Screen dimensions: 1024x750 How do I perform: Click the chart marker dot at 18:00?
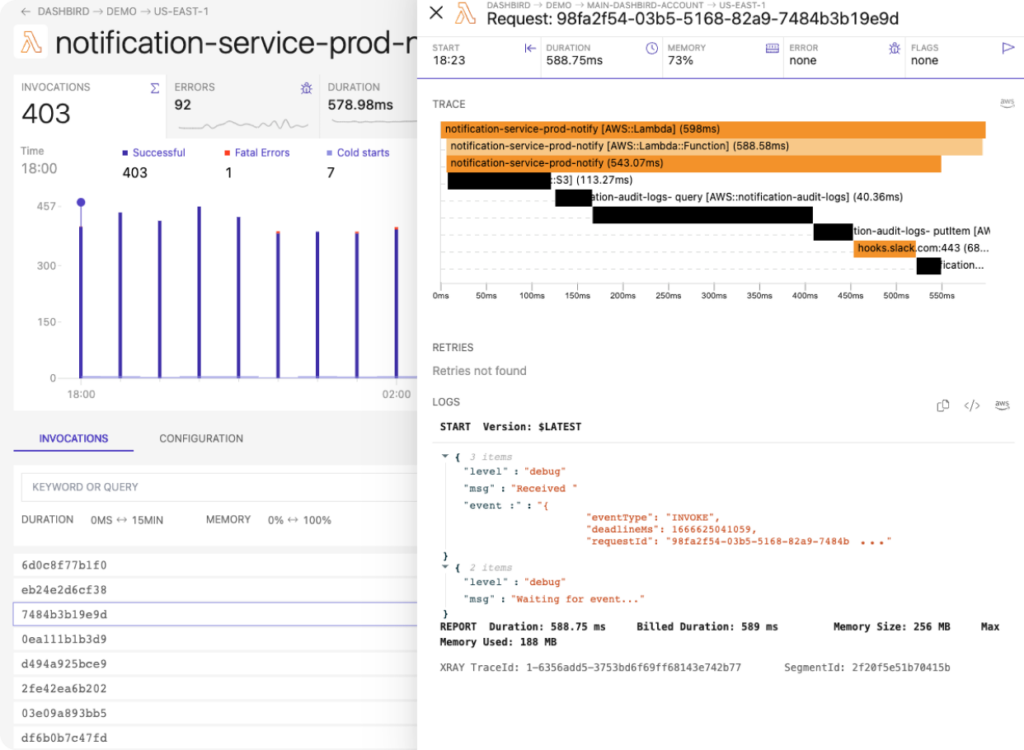coord(81,203)
